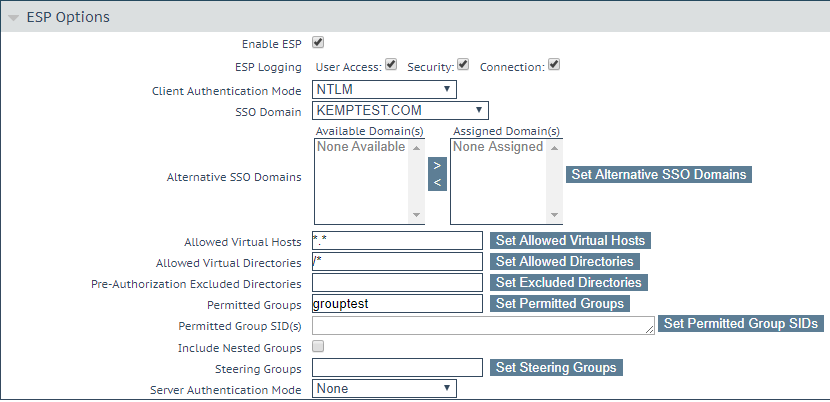The width and height of the screenshot is (830, 402).
Task: Uncheck the Enable ESP checkbox
Action: (318, 42)
